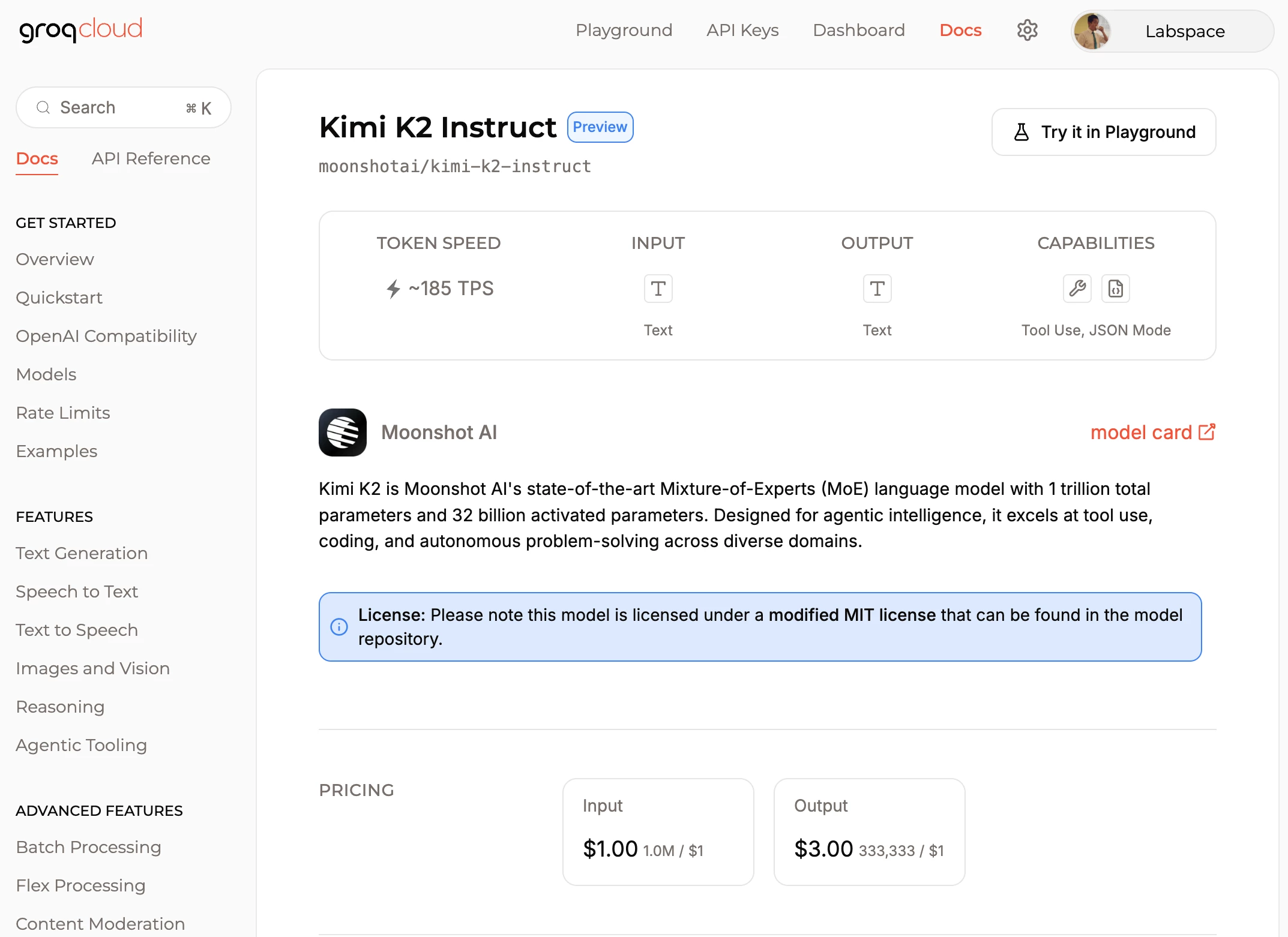1288x937 pixels.
Task: Open OpenAI Compatibility docs page
Action: tap(106, 337)
